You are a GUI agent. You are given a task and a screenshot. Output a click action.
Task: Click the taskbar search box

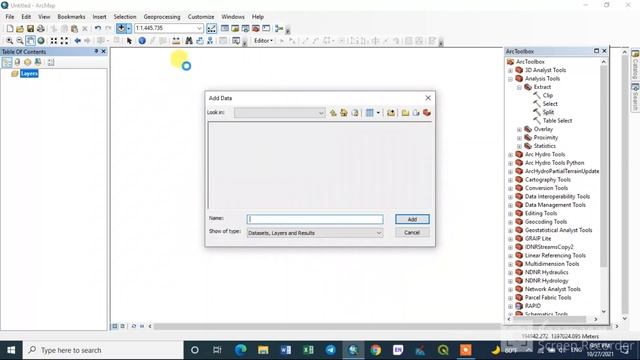coord(103,350)
